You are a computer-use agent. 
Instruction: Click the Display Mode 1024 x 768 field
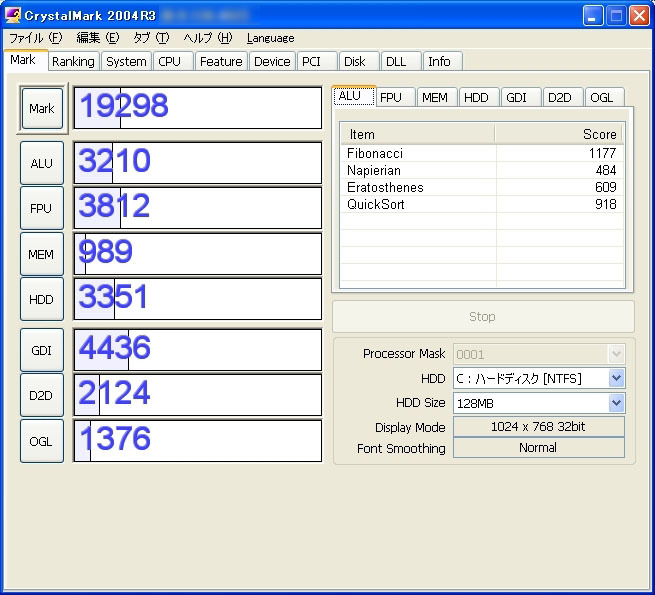(x=539, y=427)
